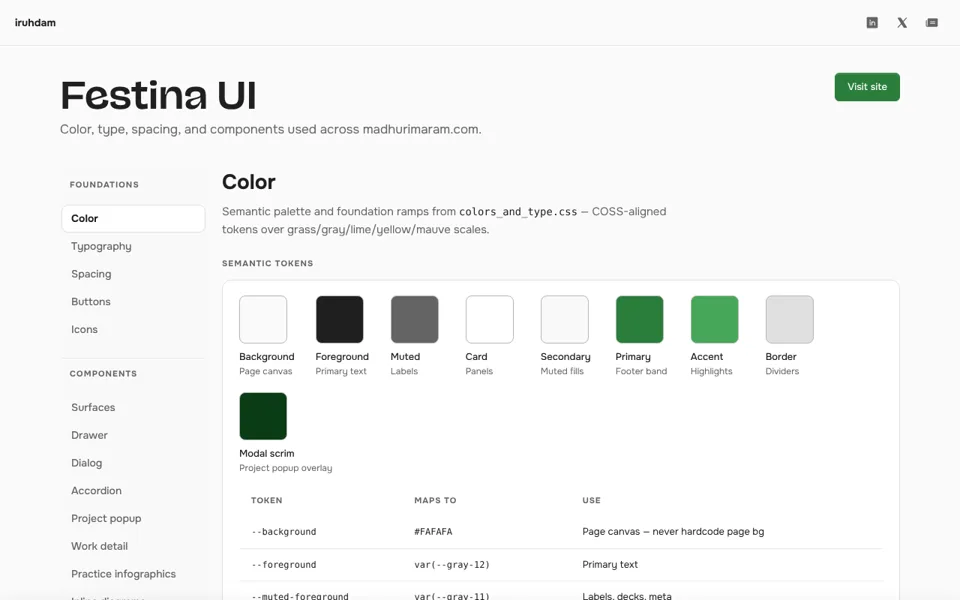Click 'Highlights' caption under Accent
The image size is (960, 600).
(x=711, y=371)
